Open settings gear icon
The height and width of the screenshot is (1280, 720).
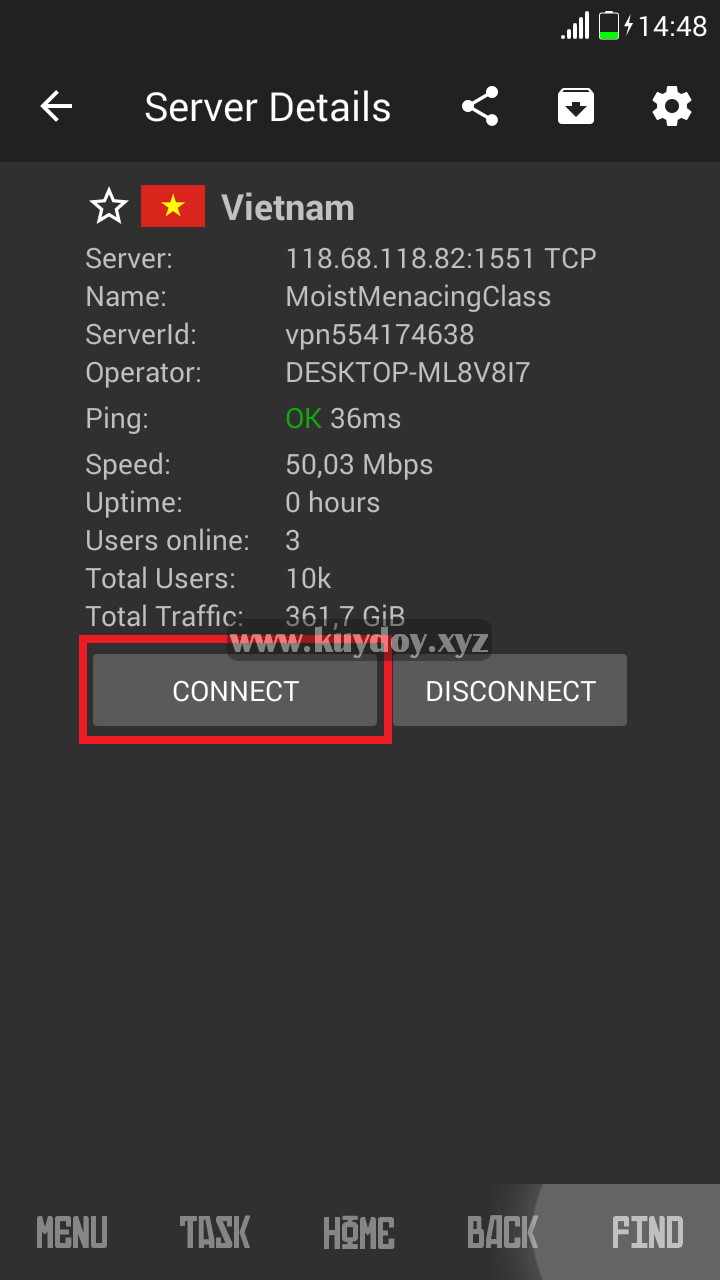pyautogui.click(x=672, y=106)
